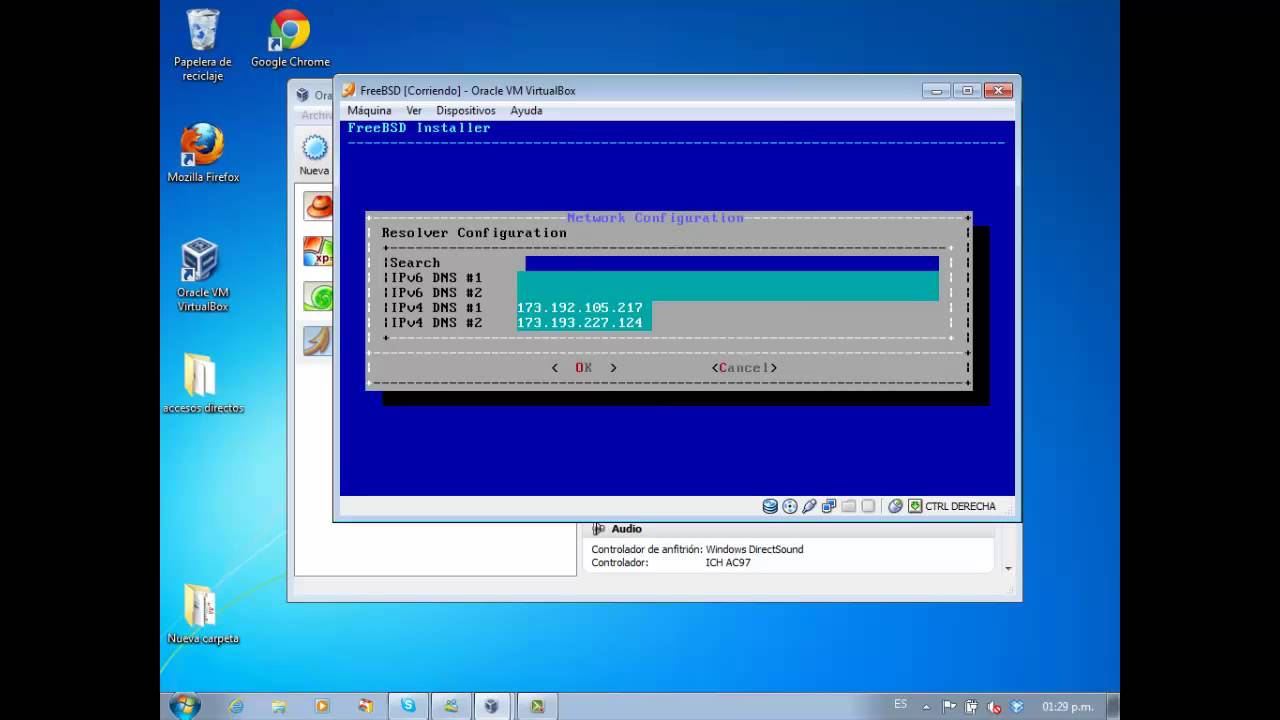1280x720 pixels.
Task: Click IPv4 DNS #2 value 173.193.227.124
Action: click(580, 323)
